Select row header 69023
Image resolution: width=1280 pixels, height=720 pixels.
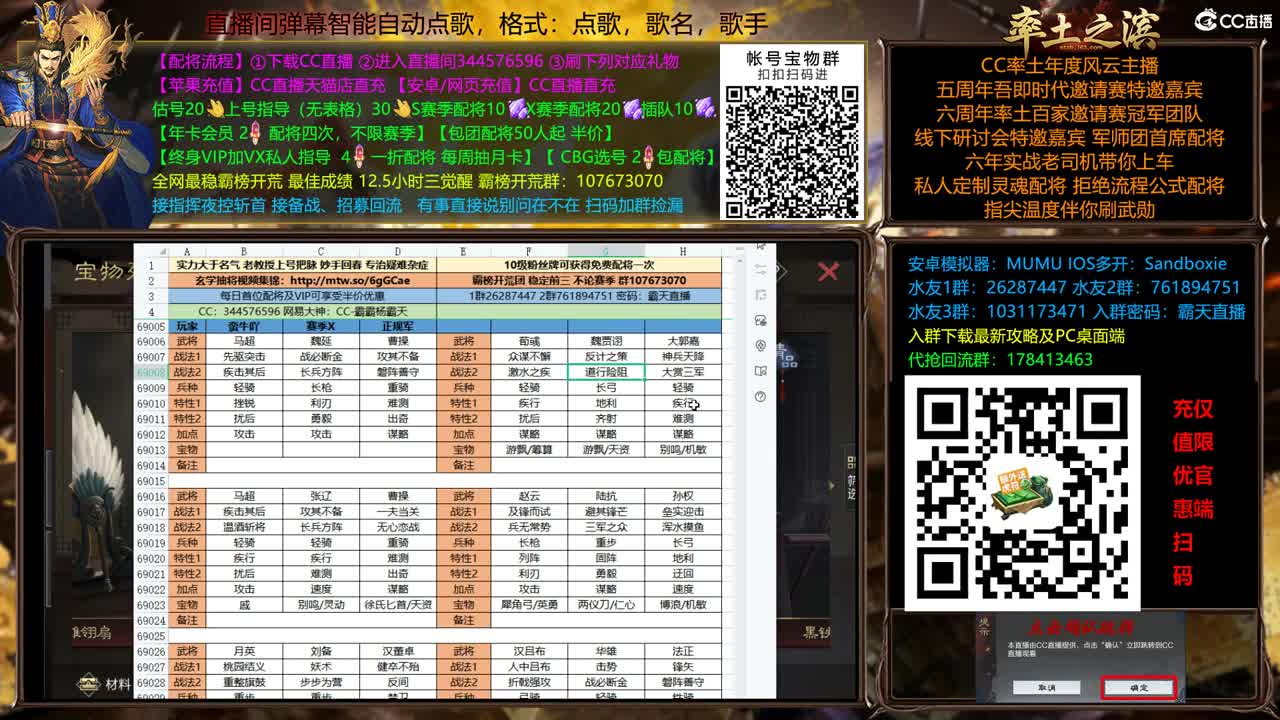pyautogui.click(x=150, y=605)
